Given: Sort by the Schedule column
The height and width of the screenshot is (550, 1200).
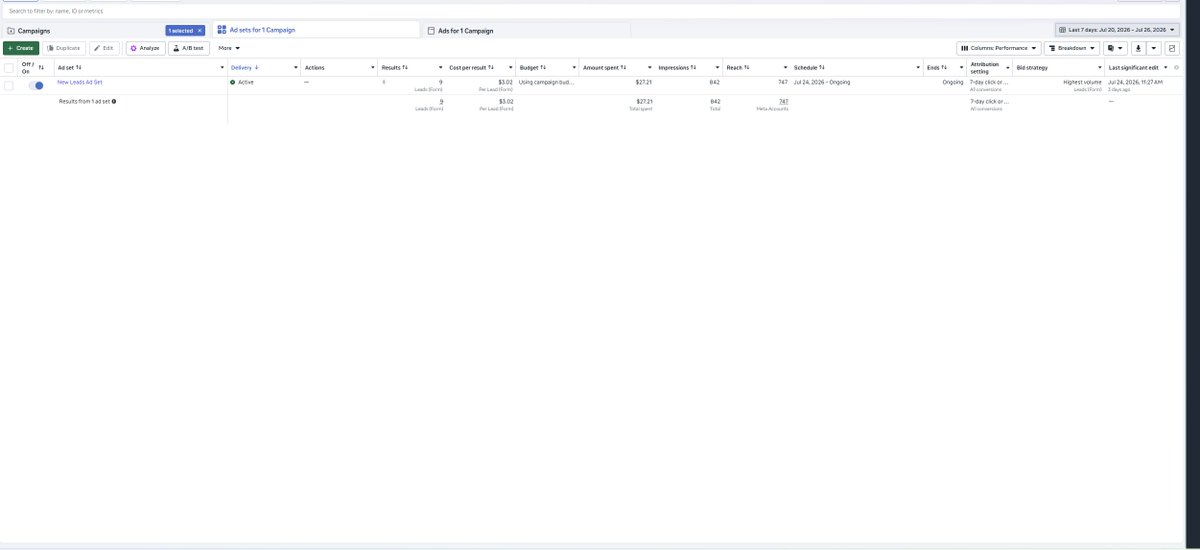Looking at the screenshot, I should click(809, 67).
